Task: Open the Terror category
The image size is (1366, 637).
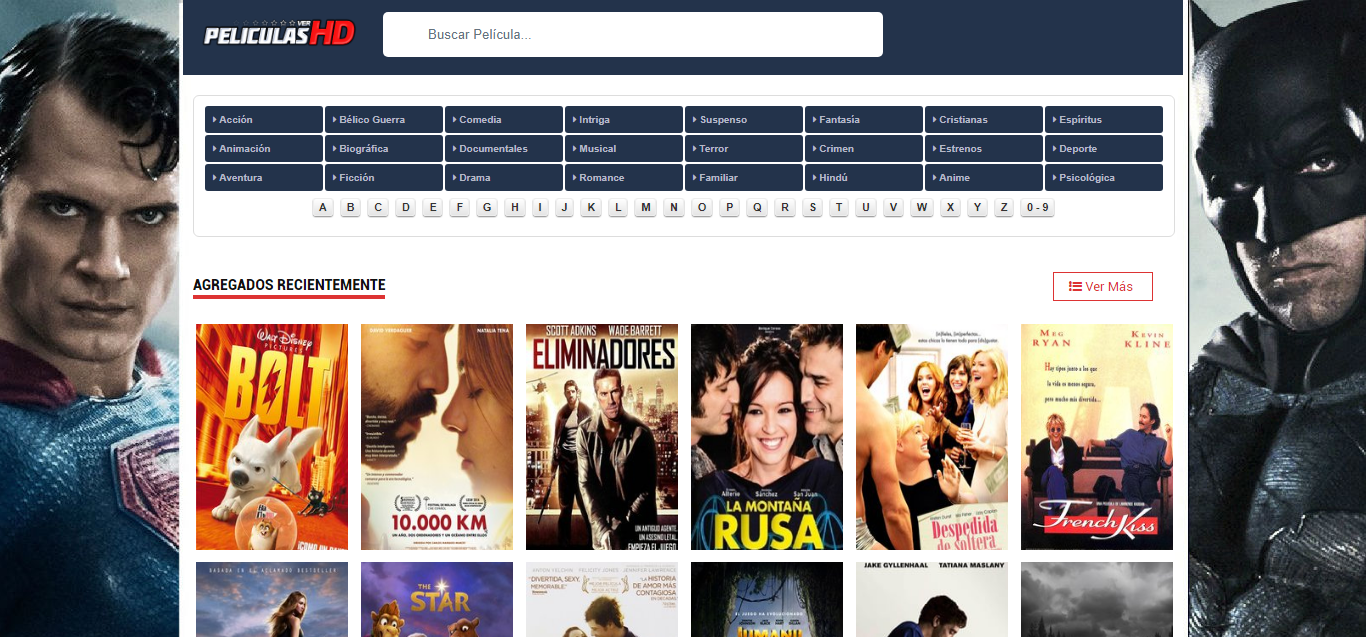Action: coord(744,149)
